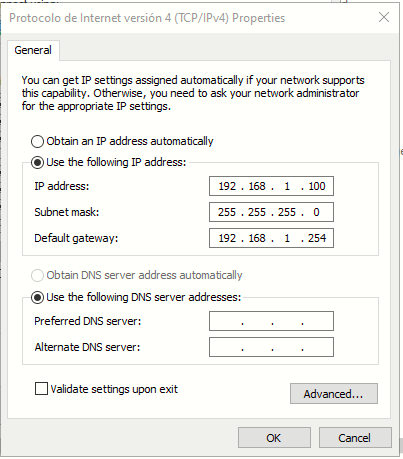Click the third IP address octet showing 1
This screenshot has width=403, height=459.
(x=287, y=186)
